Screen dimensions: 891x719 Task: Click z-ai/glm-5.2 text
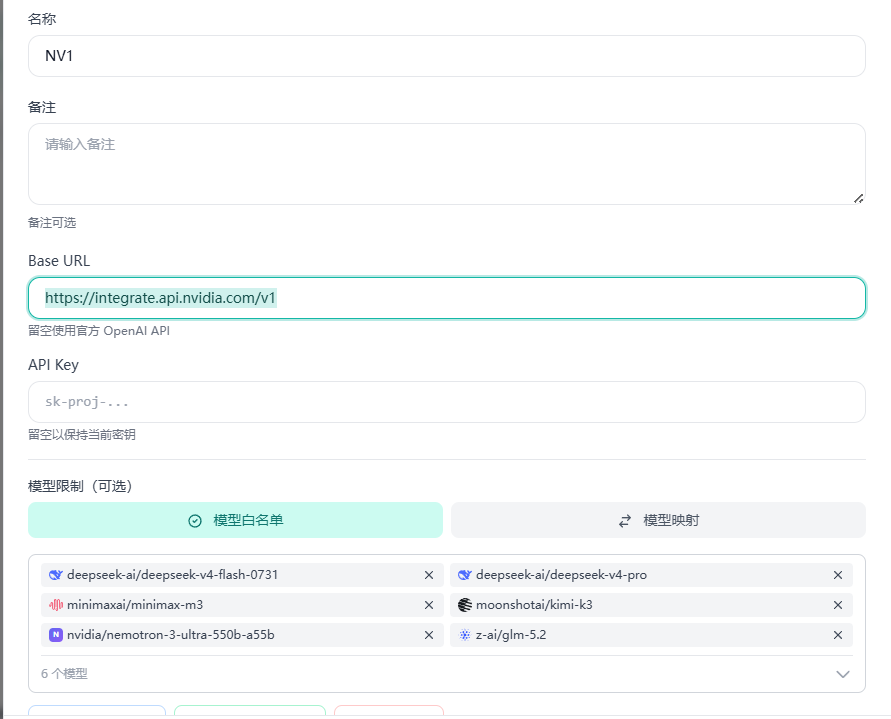[511, 635]
